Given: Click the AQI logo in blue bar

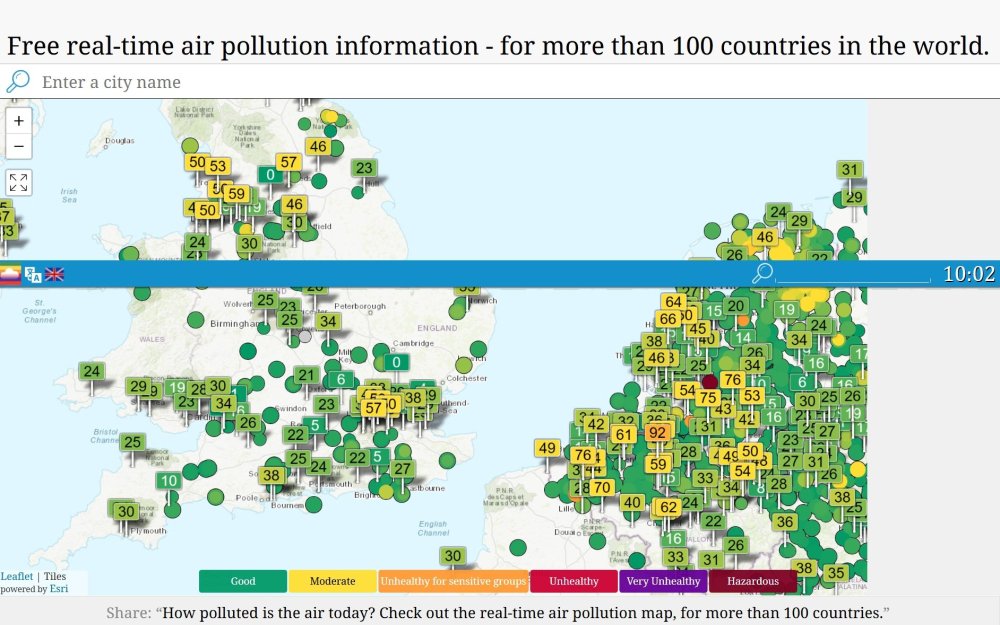Looking at the screenshot, I should [x=10, y=275].
